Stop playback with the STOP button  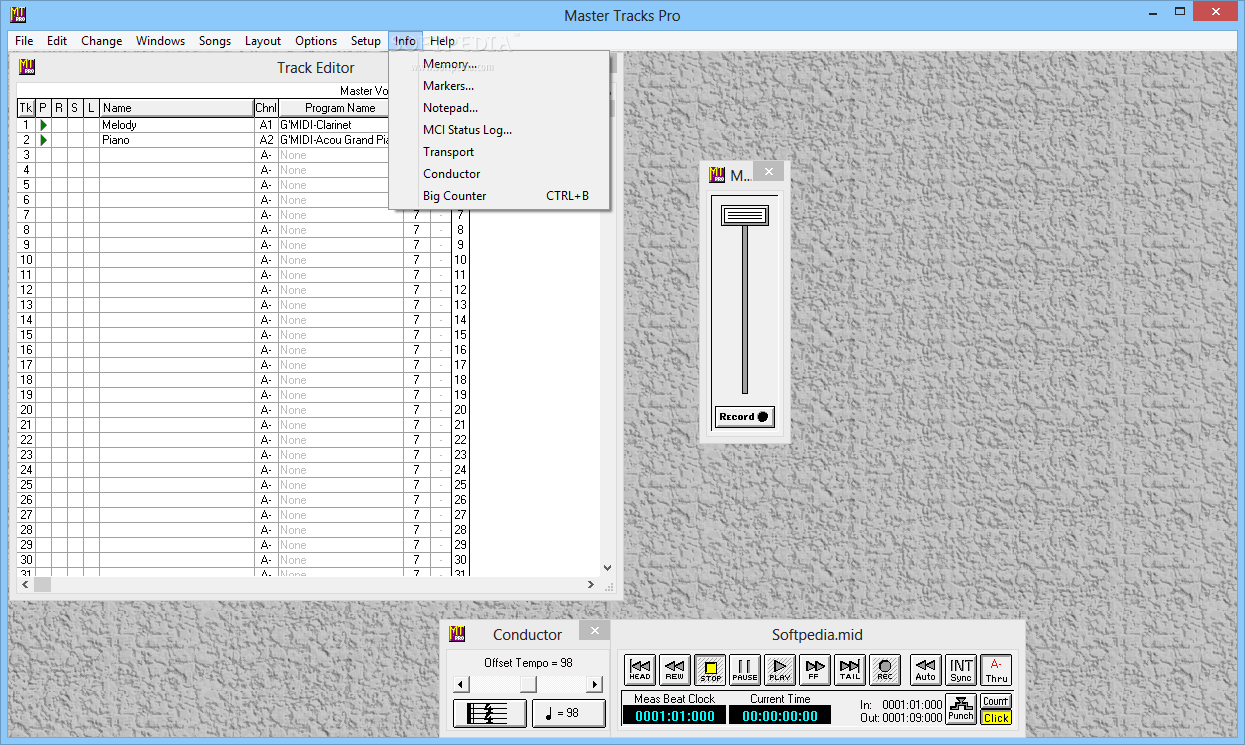pyautogui.click(x=710, y=670)
